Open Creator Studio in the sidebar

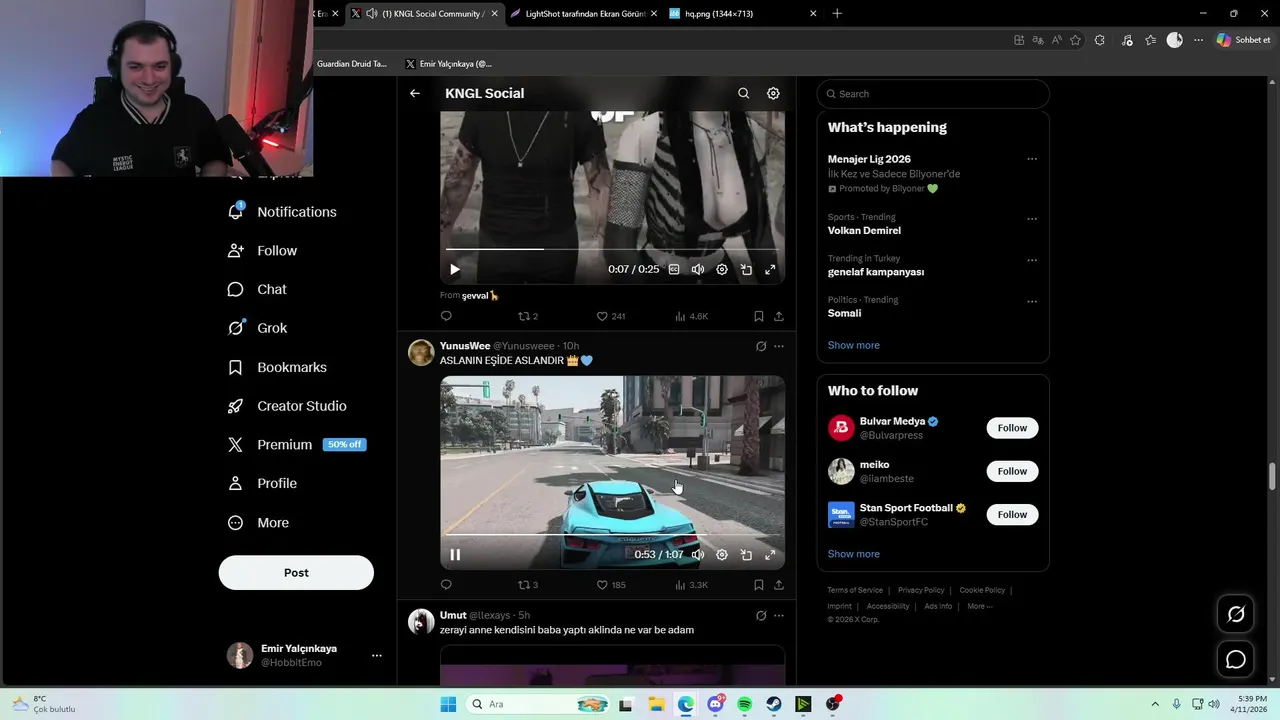pos(288,406)
